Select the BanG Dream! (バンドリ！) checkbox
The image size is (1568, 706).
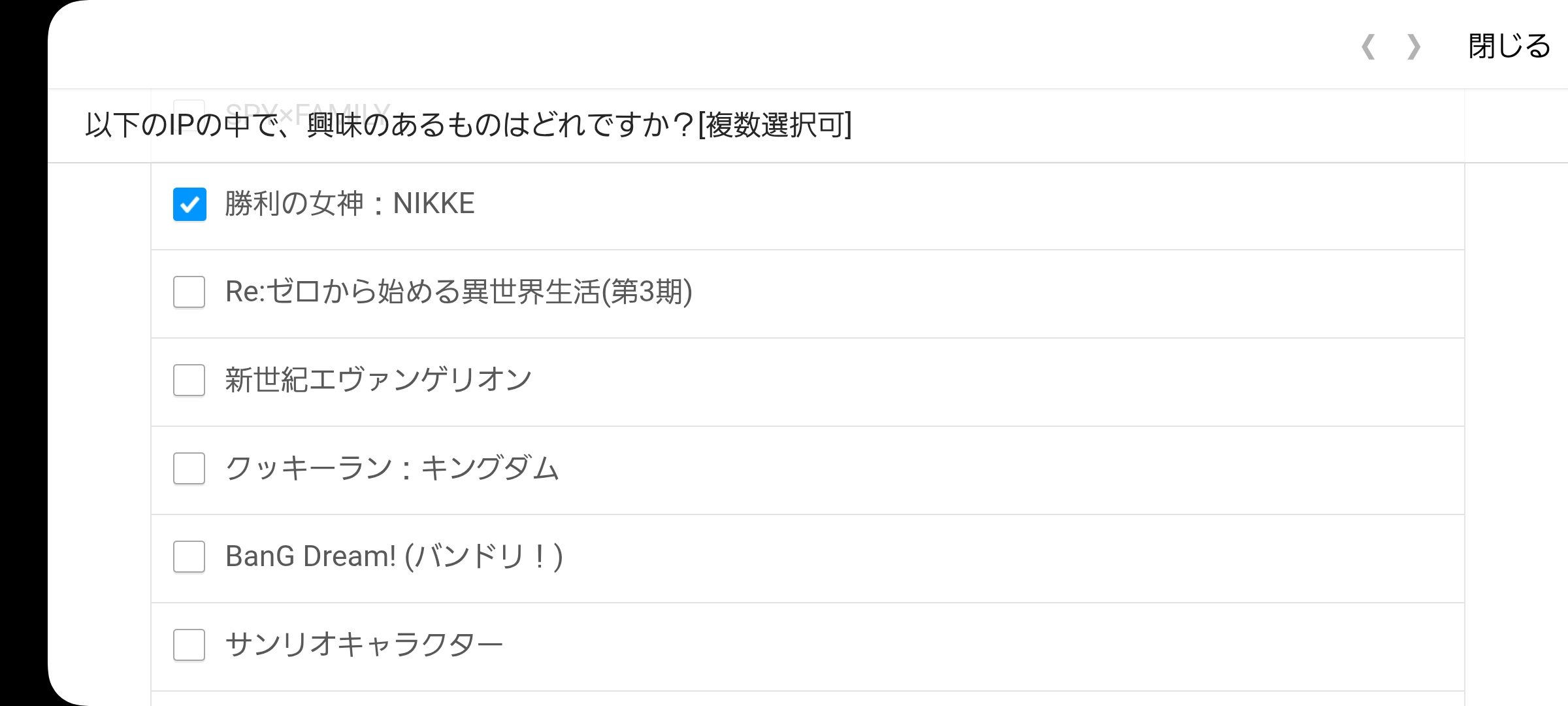(189, 557)
